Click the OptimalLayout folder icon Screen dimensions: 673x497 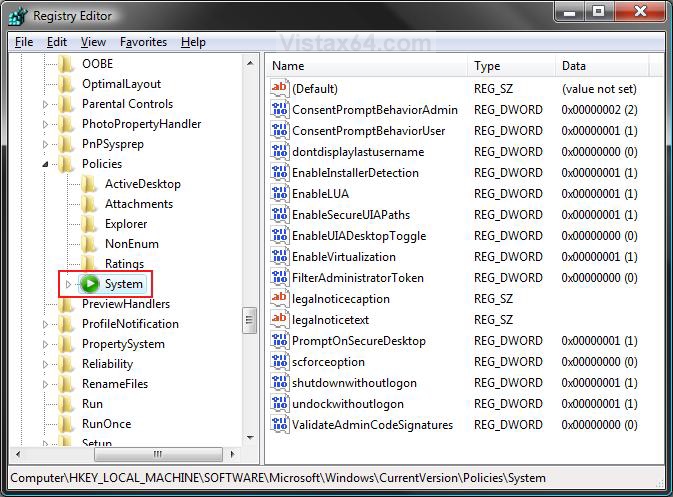pos(66,84)
